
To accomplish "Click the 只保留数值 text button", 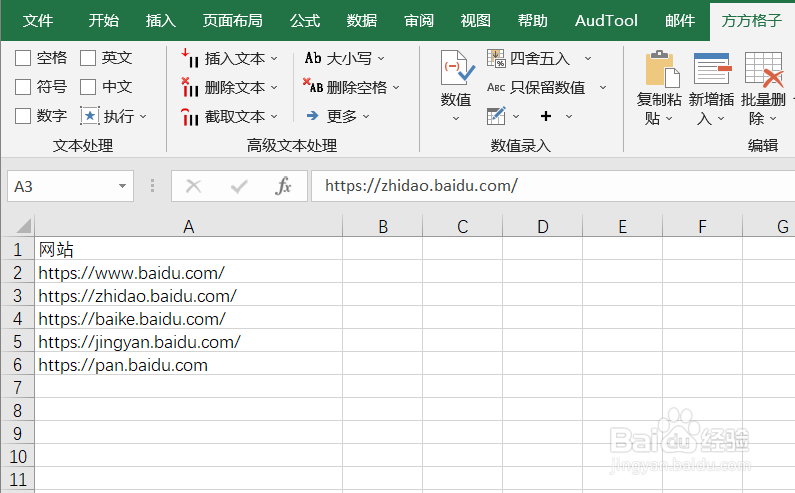I will pos(548,87).
